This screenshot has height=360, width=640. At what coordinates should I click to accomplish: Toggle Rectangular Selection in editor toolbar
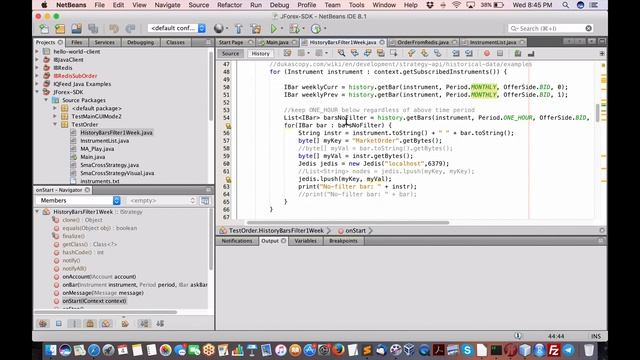click(x=393, y=53)
